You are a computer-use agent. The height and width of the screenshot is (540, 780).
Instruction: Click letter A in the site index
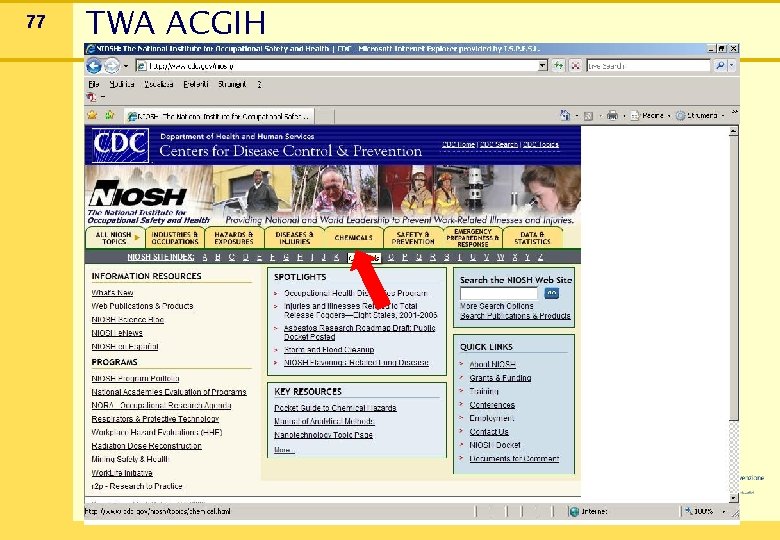[205, 257]
